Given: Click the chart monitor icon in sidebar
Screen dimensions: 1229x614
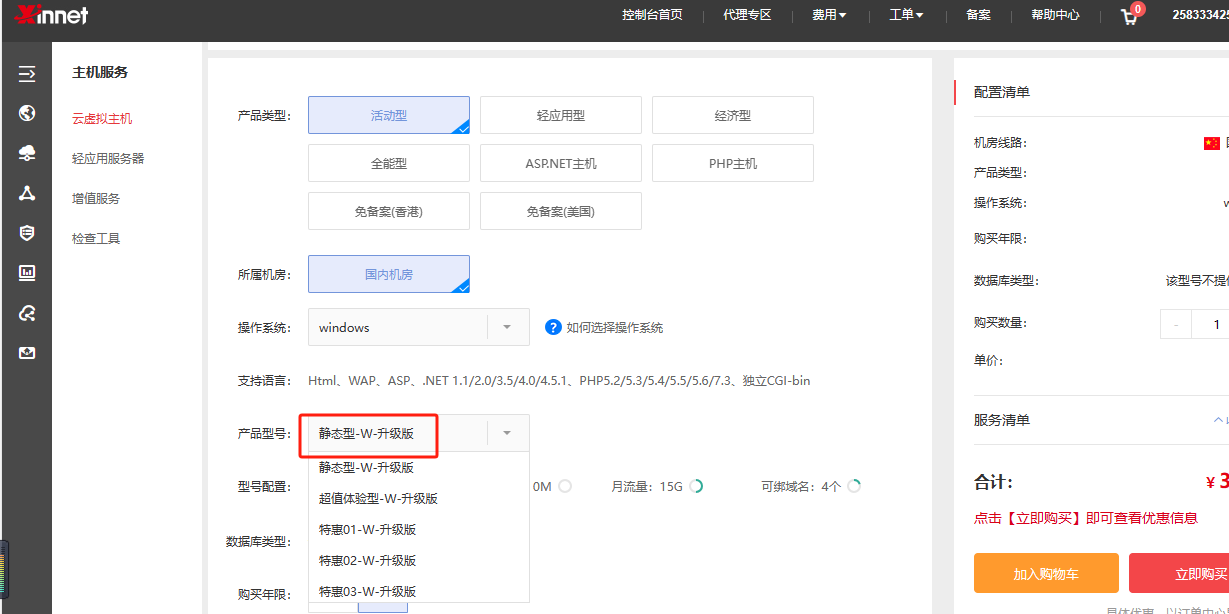Looking at the screenshot, I should pyautogui.click(x=27, y=273).
